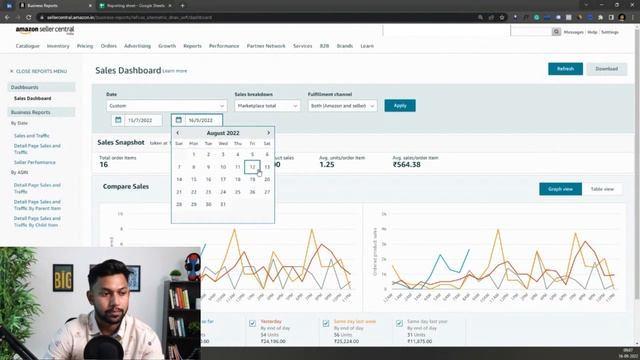Select August 16 in the calendar

click(x=208, y=180)
